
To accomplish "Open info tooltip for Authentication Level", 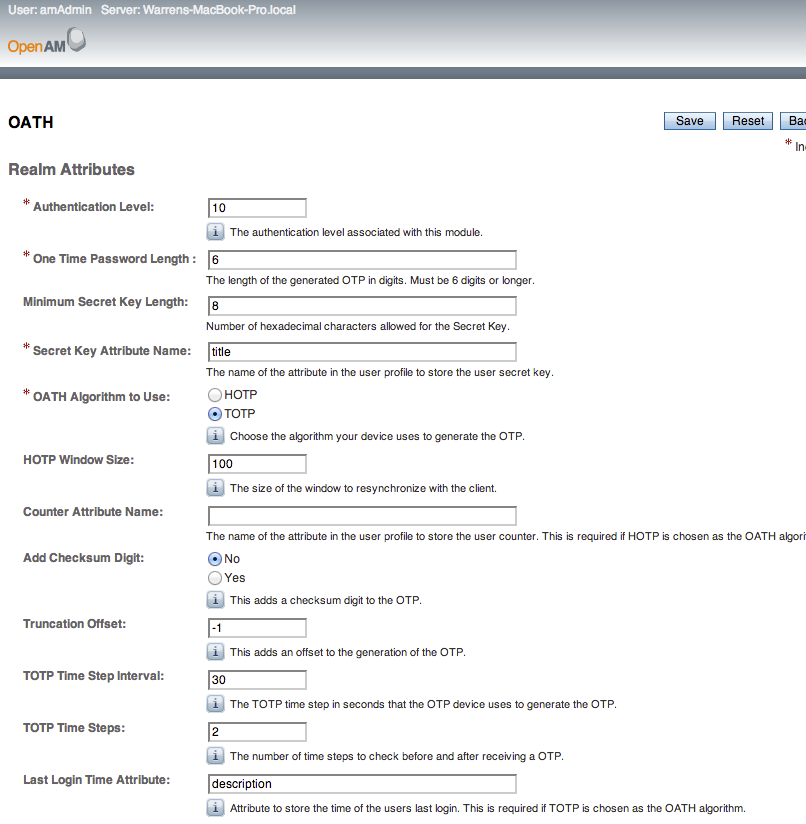I will pos(215,231).
